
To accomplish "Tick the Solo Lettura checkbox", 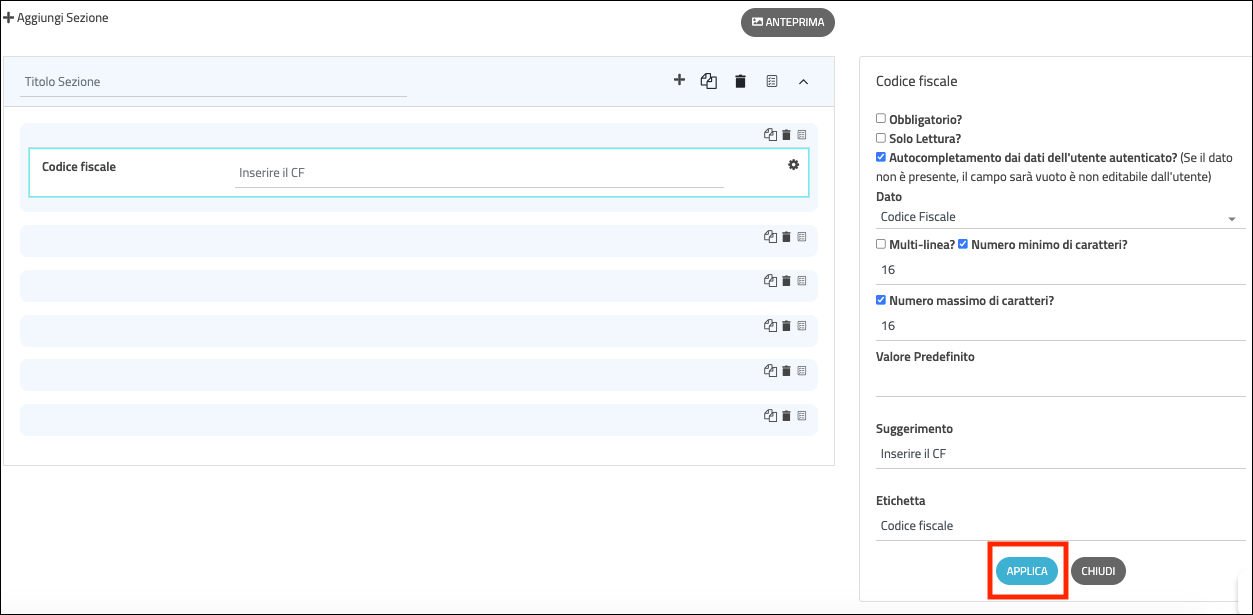I will pos(881,138).
